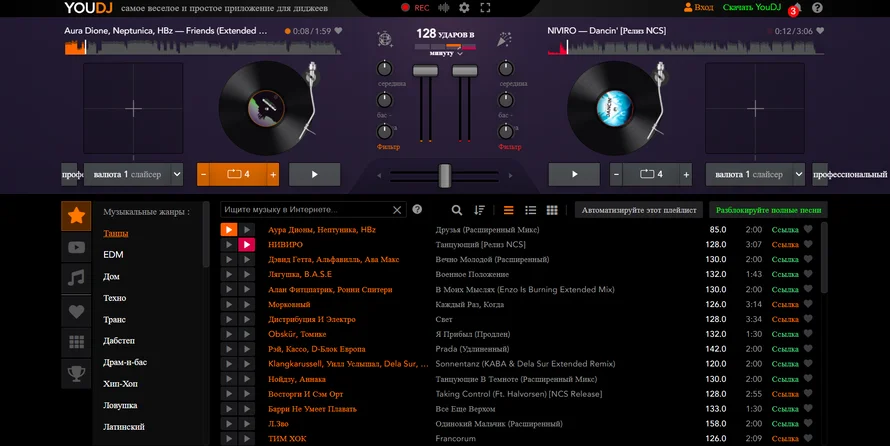
Task: Click the left deck Фильтр knob
Action: pyautogui.click(x=384, y=132)
